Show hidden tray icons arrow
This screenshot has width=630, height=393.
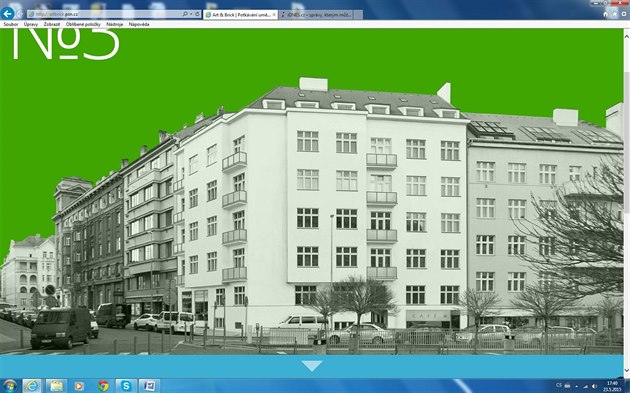click(576, 386)
